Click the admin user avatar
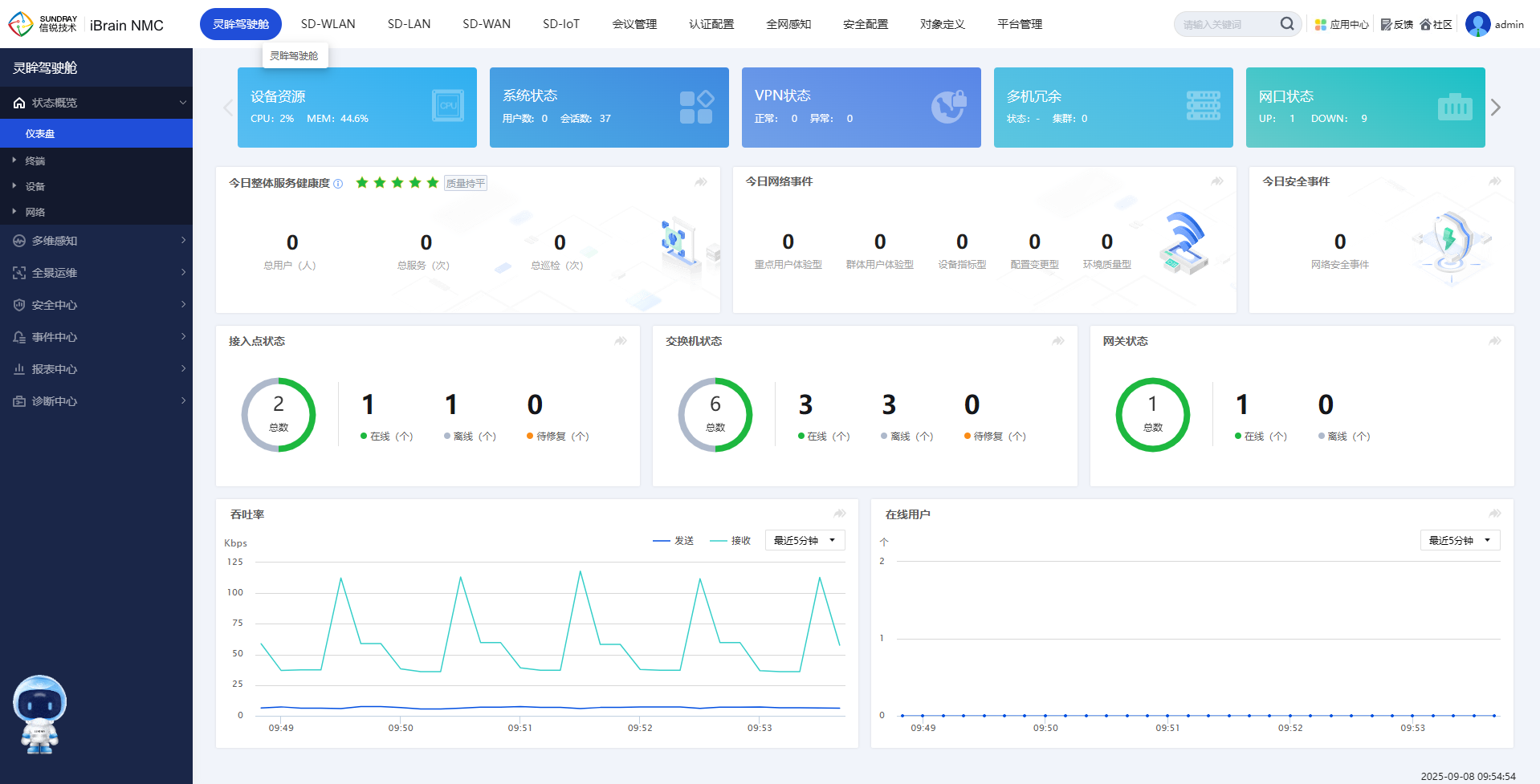 click(x=1477, y=24)
